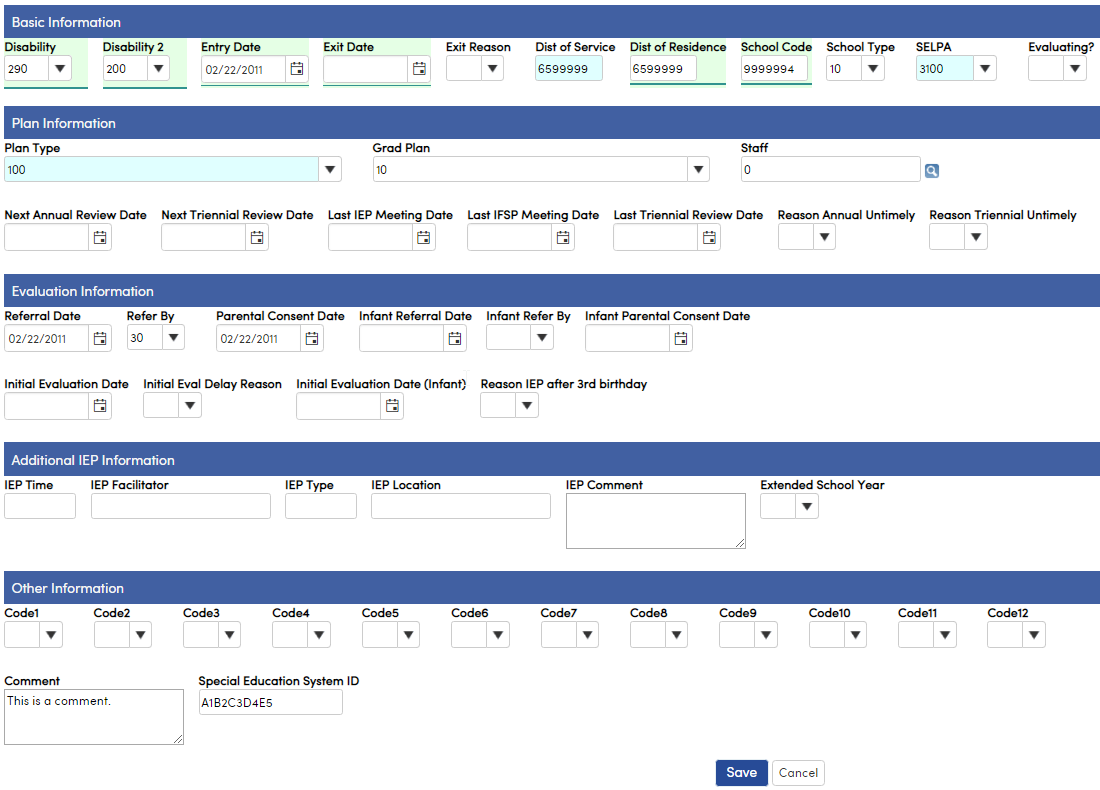Expand the Disability dropdown showing 290

tap(60, 69)
